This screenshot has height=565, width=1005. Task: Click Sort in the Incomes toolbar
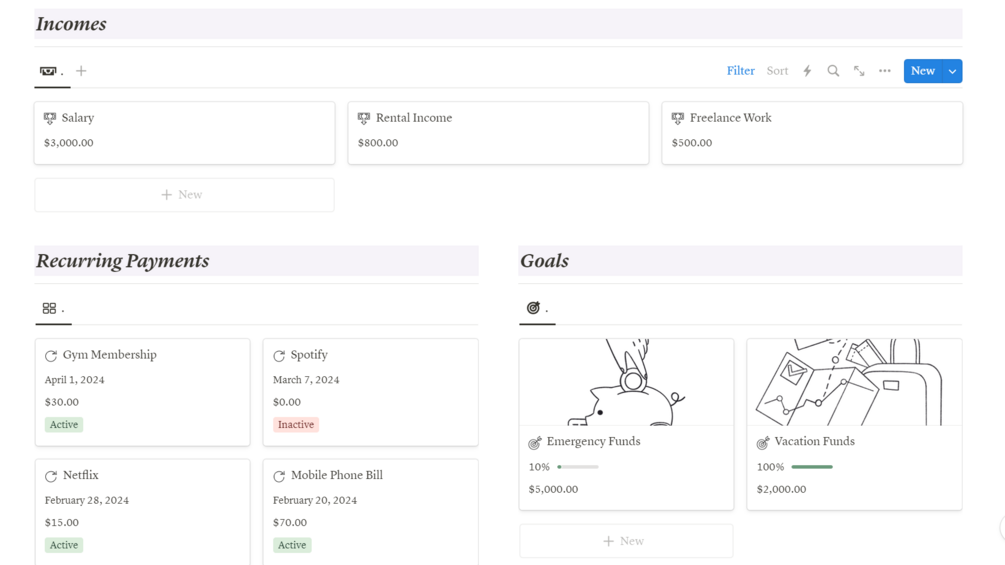click(x=777, y=71)
